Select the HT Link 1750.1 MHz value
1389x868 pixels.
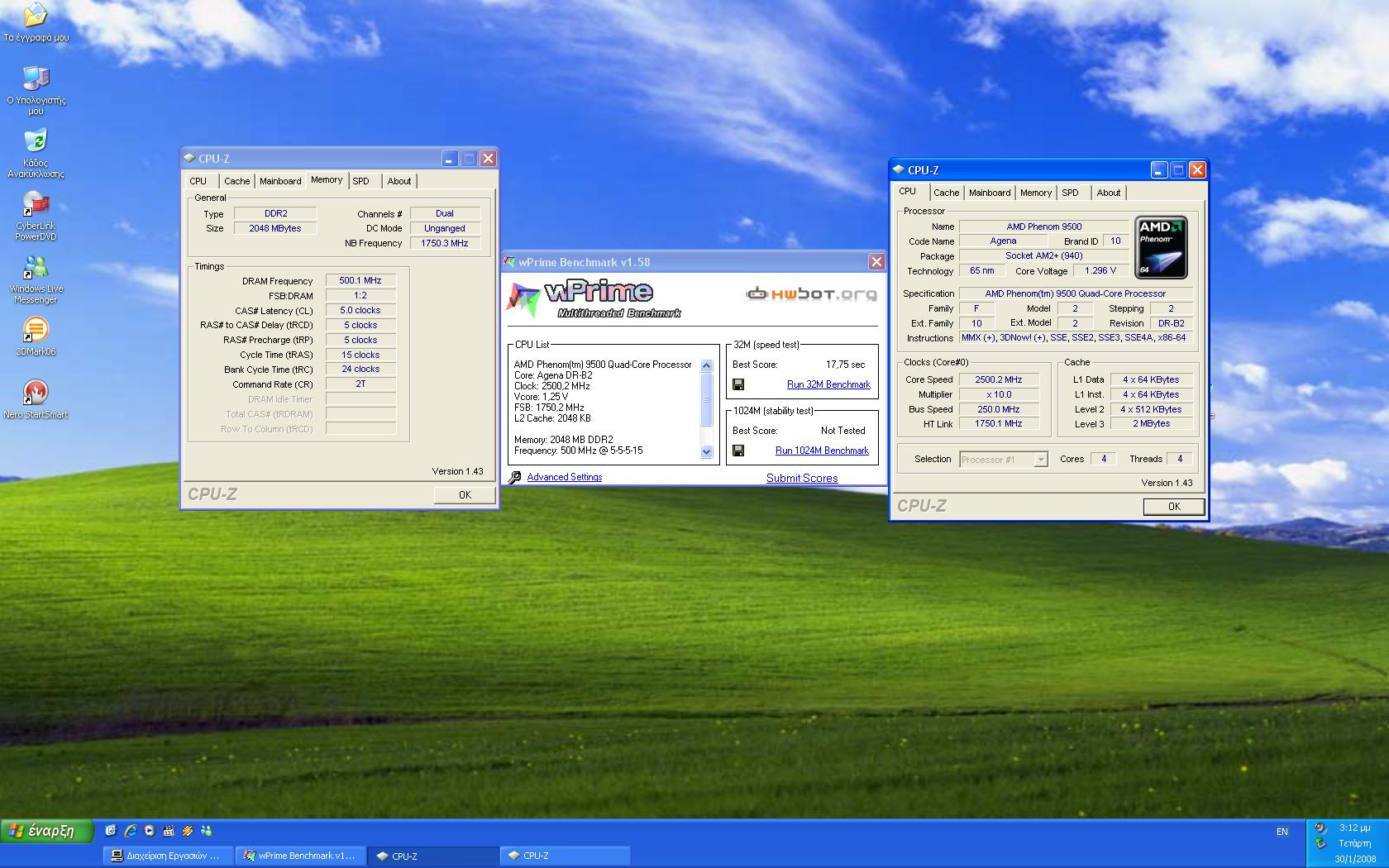pyautogui.click(x=999, y=424)
